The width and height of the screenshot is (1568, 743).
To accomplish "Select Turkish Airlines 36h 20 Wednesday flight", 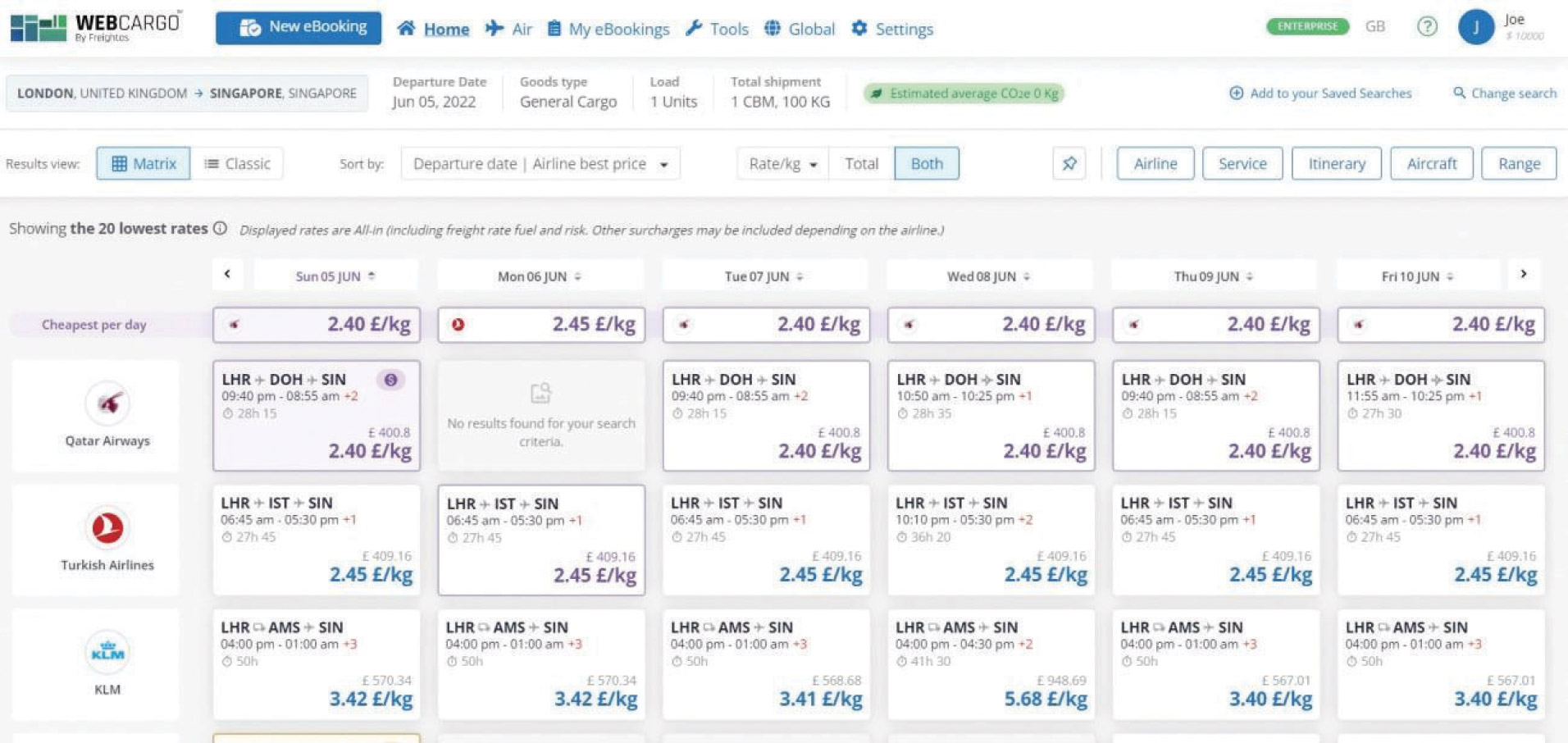I will click(991, 540).
